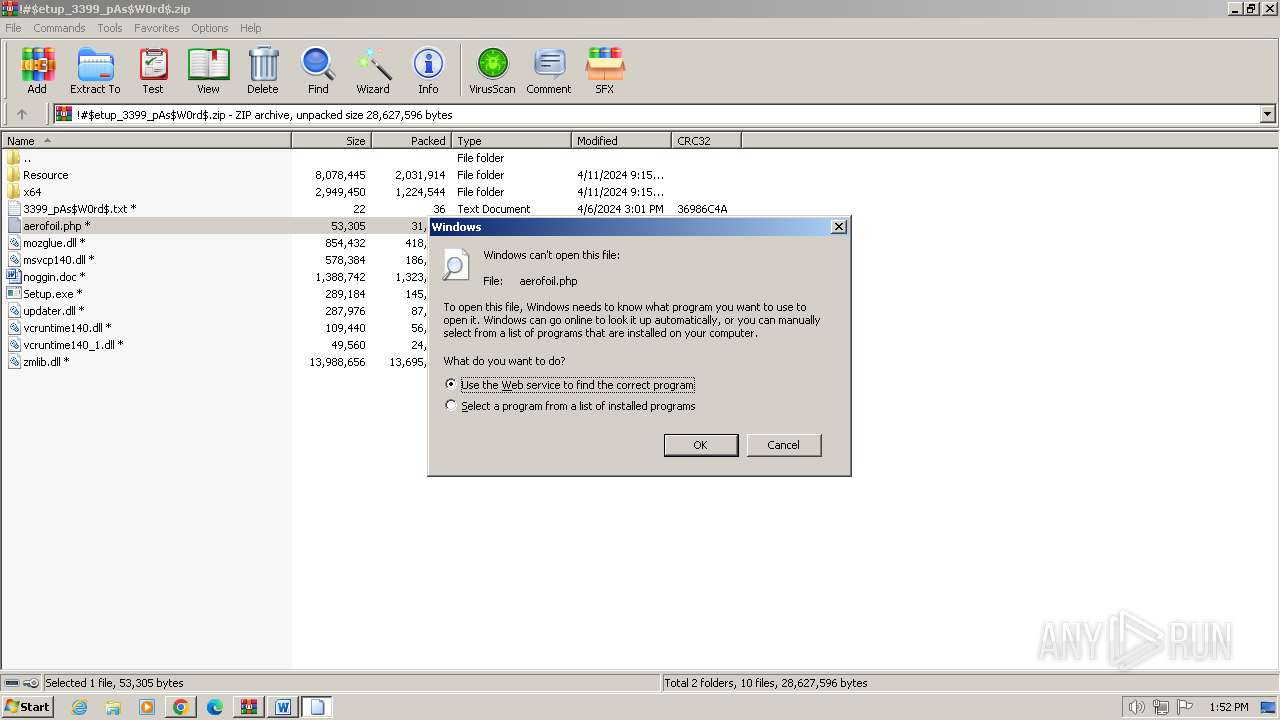This screenshot has height=720, width=1280.
Task: Open File Explorer taskbar icon
Action: click(113, 707)
